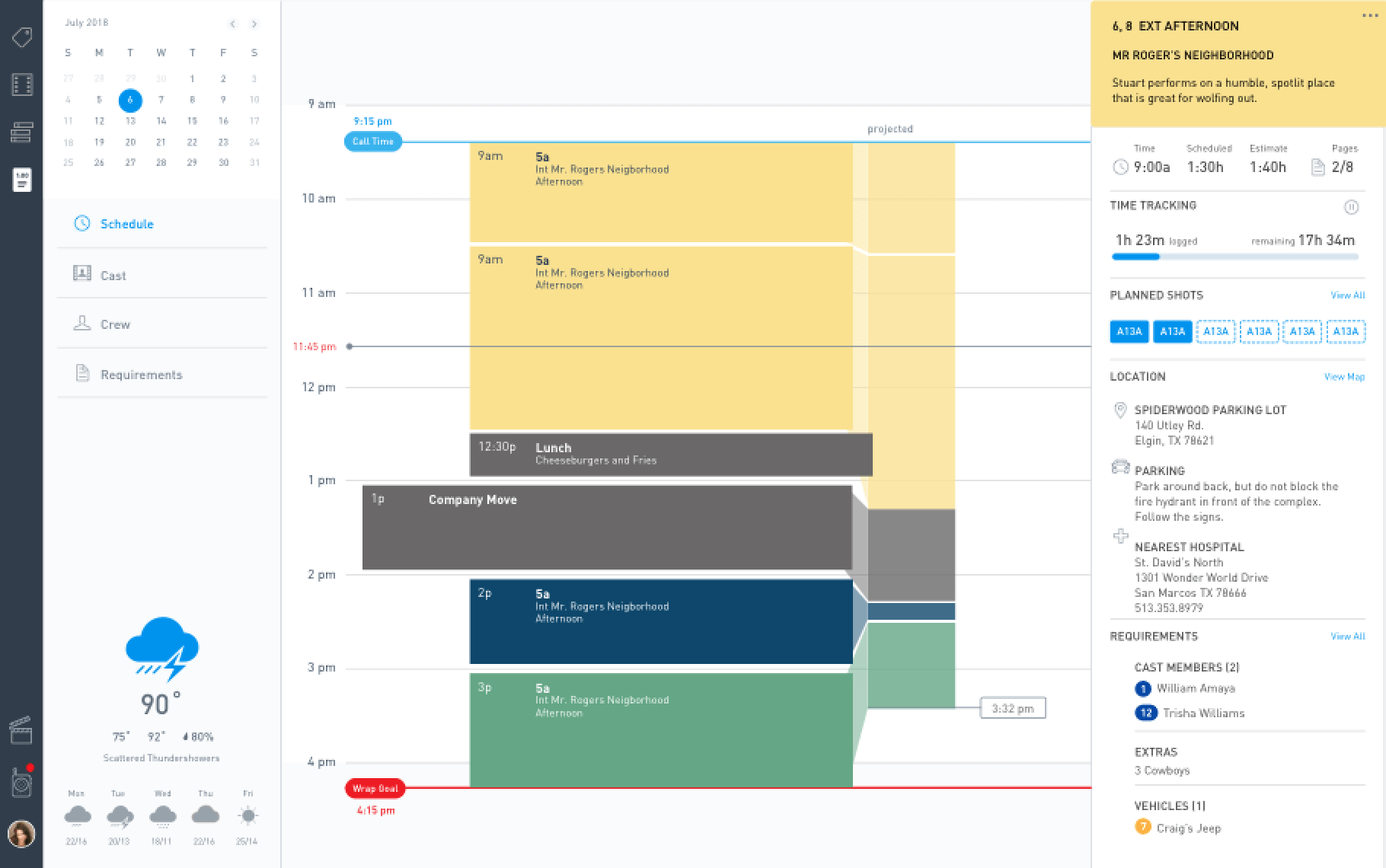Select the 2p blue 5a scene block
Viewport: 1386px width, 868px height.
pos(661,622)
